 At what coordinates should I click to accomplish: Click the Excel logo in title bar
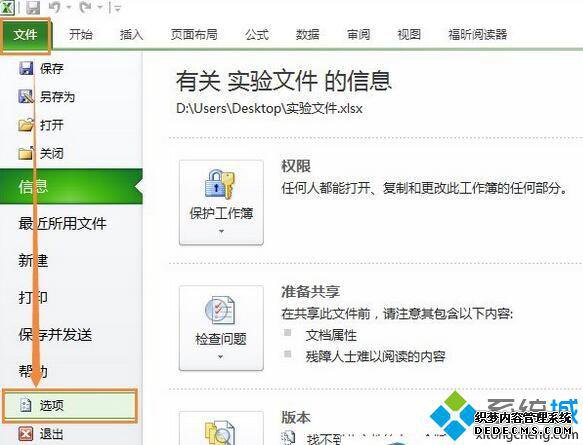(x=7, y=7)
